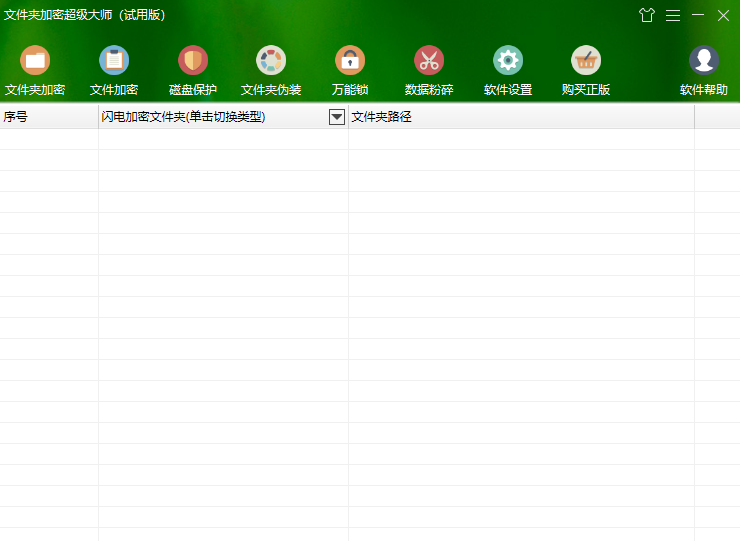The image size is (740, 541).
Task: Close the 文件夹加密超级大师 window
Action: click(x=723, y=15)
